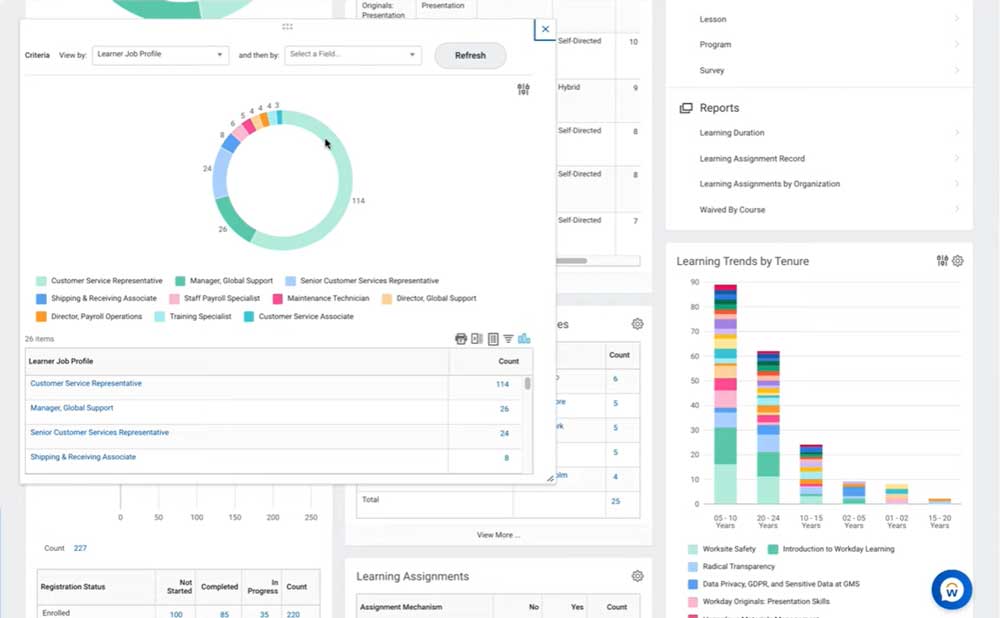Click the Count 227 value link

coord(80,548)
